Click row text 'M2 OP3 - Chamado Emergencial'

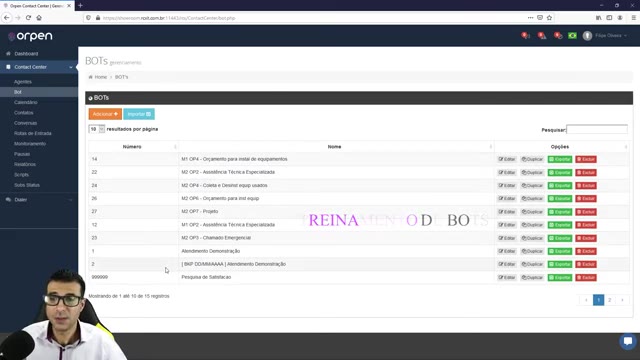click(x=216, y=238)
